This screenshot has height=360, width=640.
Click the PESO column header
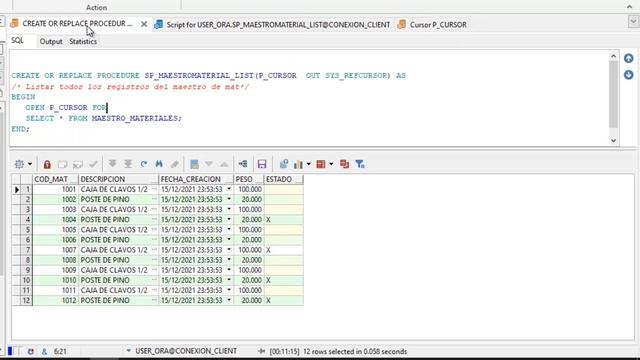click(249, 179)
